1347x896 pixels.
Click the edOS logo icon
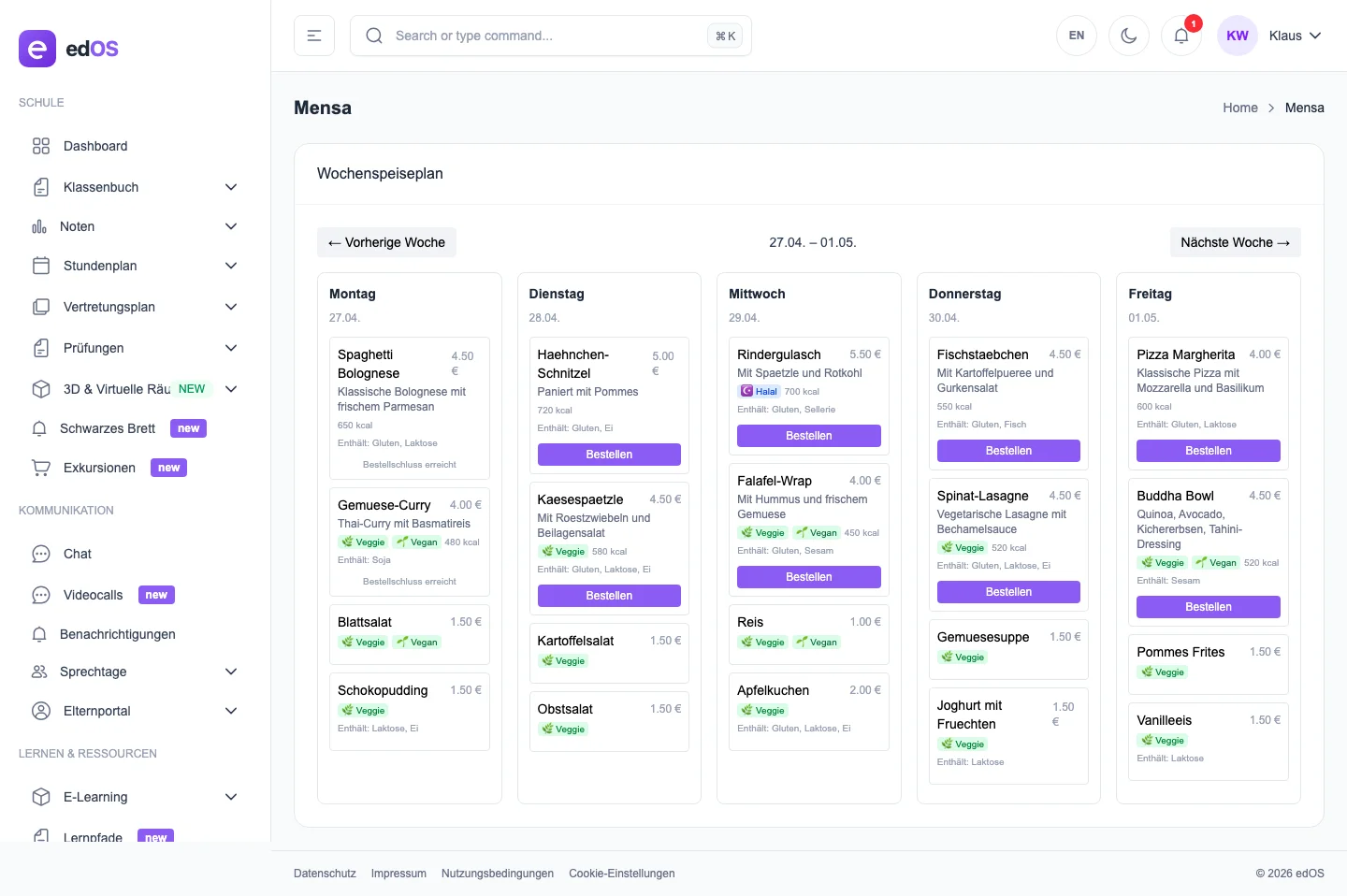tap(37, 49)
